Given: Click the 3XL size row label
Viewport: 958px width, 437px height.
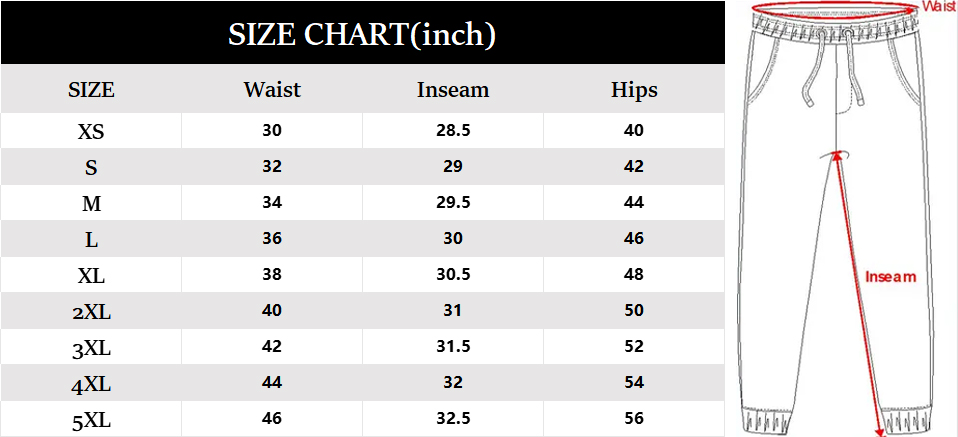Looking at the screenshot, I should 91,347.
